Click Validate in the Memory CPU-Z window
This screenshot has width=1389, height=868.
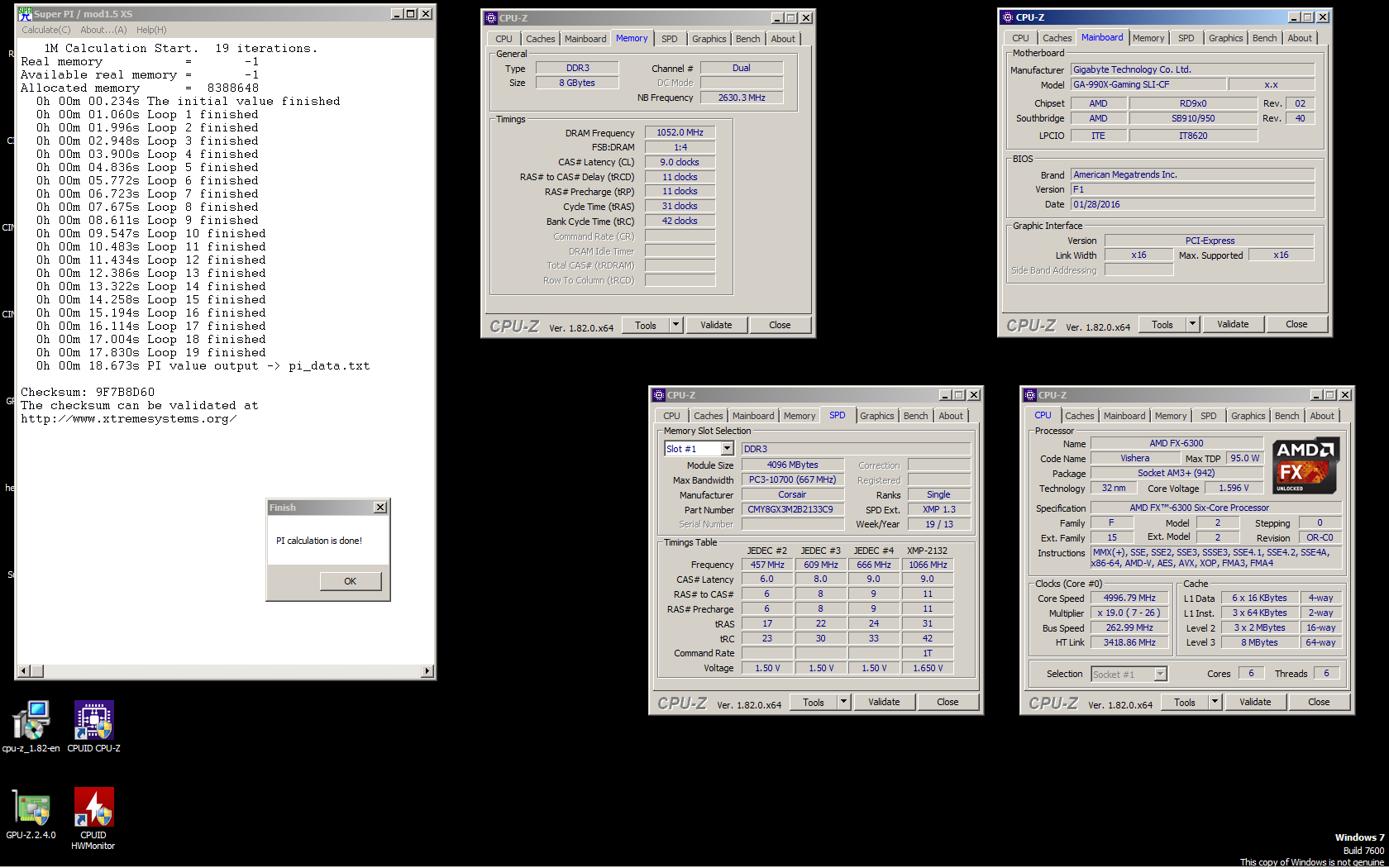pyautogui.click(x=716, y=325)
